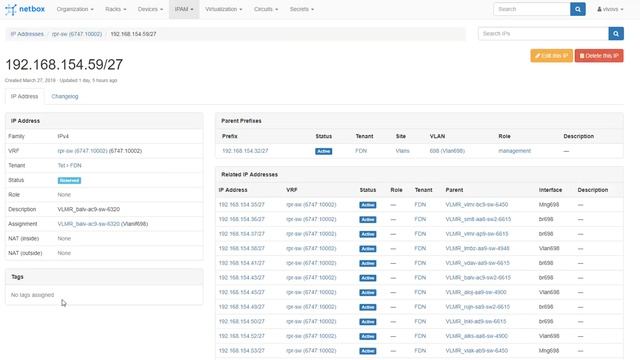Open FDN tenant in the 192.168.154.52/27 row
640x360 pixels.
click(420, 336)
